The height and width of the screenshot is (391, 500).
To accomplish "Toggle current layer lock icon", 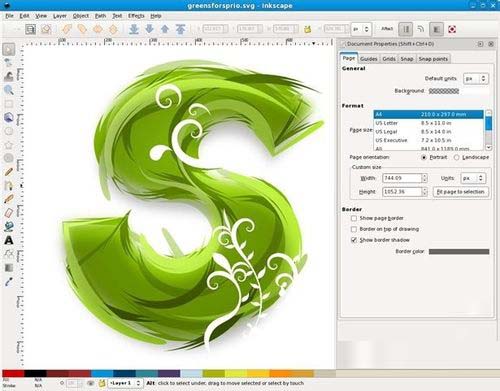I will pos(102,383).
